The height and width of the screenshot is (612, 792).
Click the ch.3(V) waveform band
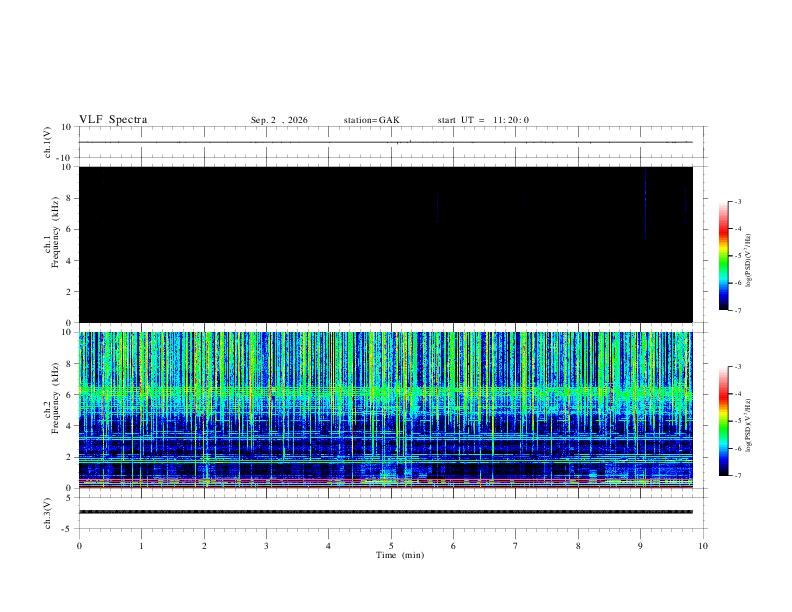(385, 512)
